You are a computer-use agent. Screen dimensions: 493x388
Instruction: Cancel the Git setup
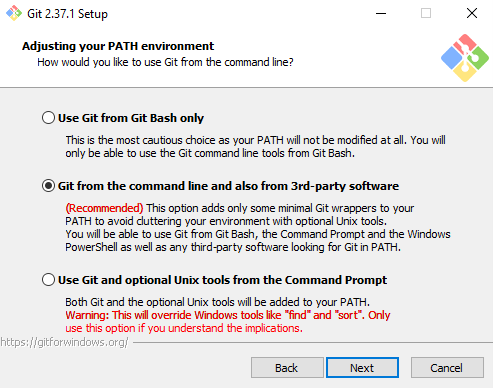coord(447,368)
